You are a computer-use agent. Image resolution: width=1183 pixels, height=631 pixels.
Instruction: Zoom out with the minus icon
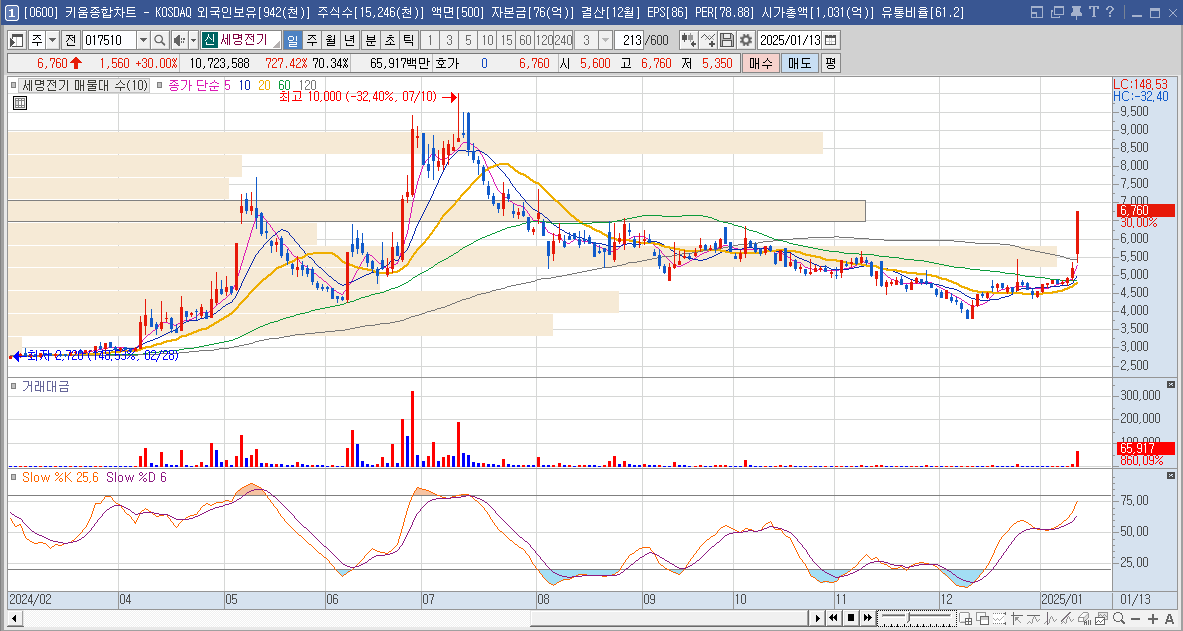pyautogui.click(x=1135, y=618)
